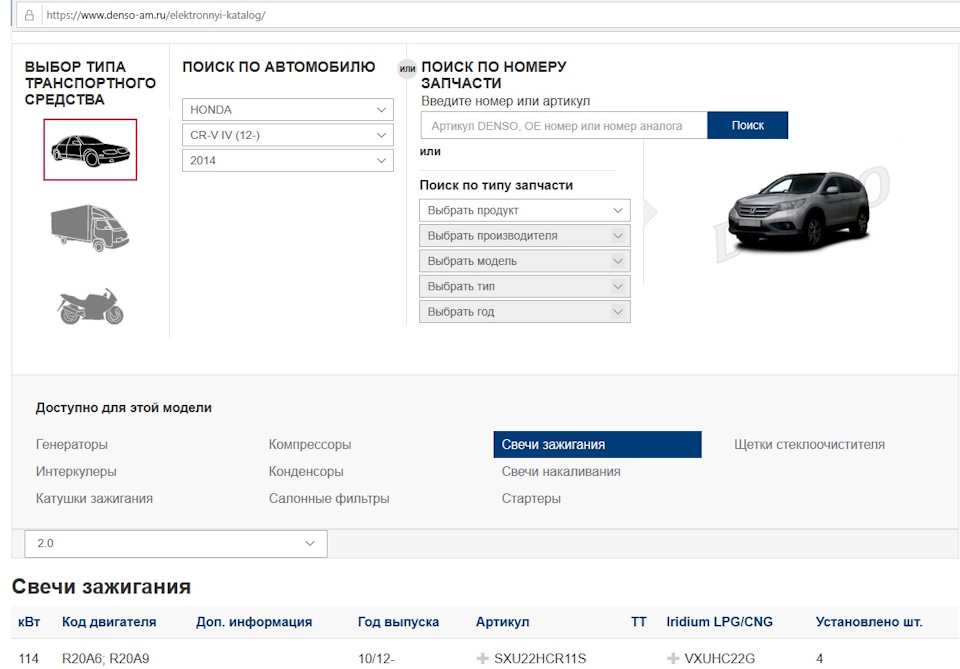This screenshot has width=960, height=669.
Task: Click the 'Артикул' column header
Action: coord(503,622)
